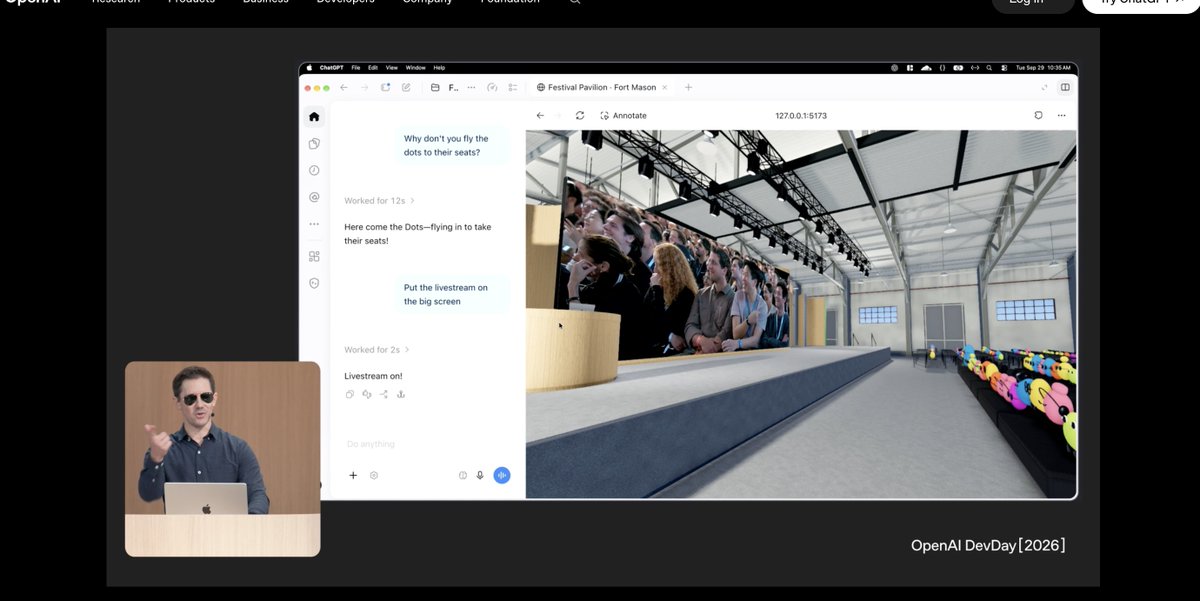Click the new window icon in title toolbar
This screenshot has width=1200, height=601.
coord(385,88)
